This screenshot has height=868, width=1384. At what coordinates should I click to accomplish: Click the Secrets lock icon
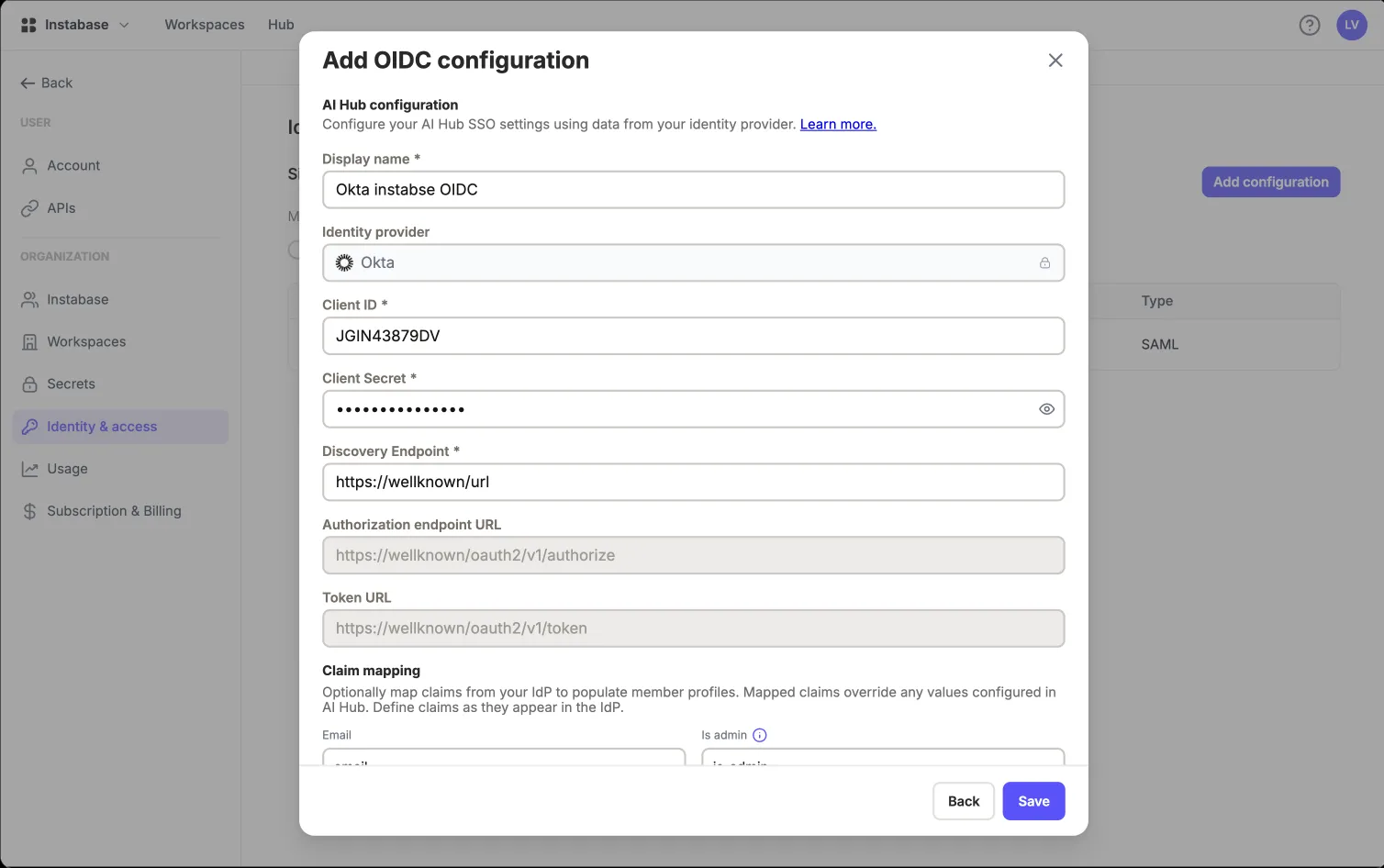[29, 384]
